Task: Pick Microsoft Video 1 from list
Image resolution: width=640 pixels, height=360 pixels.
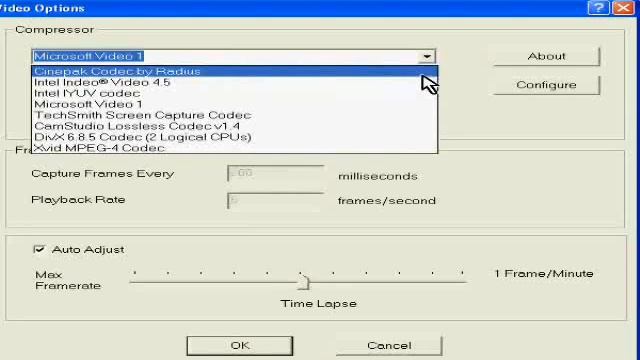Action: (x=234, y=104)
